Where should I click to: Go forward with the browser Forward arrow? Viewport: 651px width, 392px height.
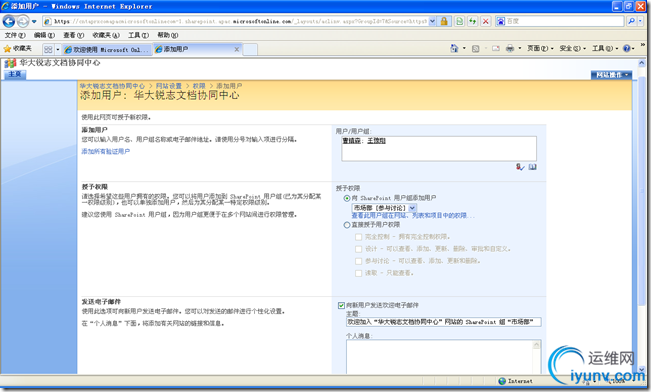click(x=23, y=21)
